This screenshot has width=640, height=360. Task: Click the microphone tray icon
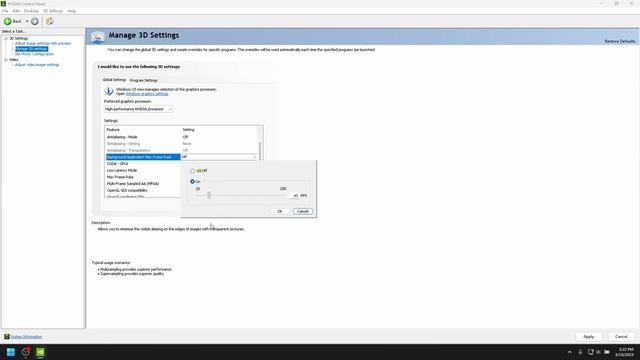point(580,352)
